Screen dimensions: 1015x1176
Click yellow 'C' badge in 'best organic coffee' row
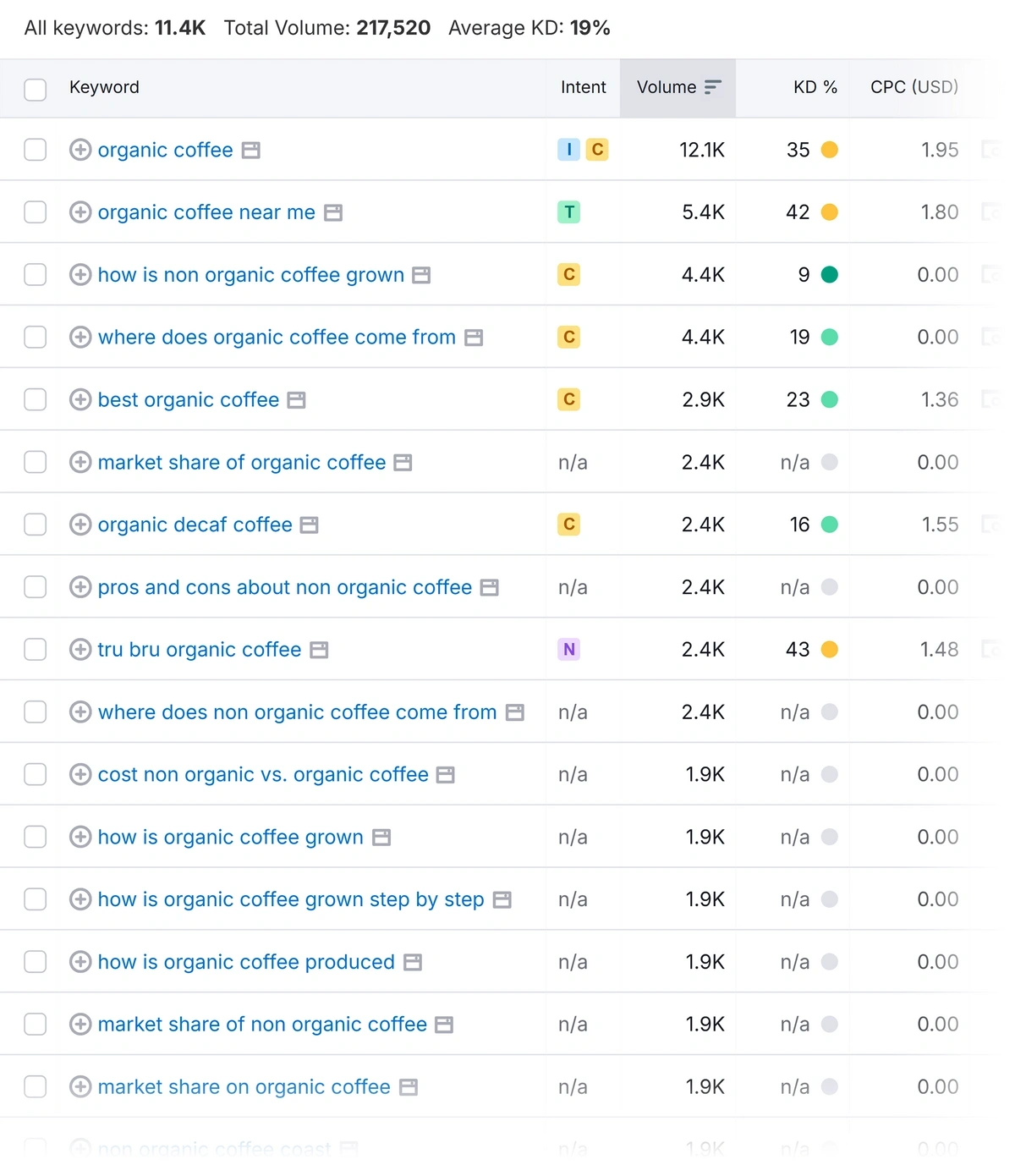(x=569, y=399)
